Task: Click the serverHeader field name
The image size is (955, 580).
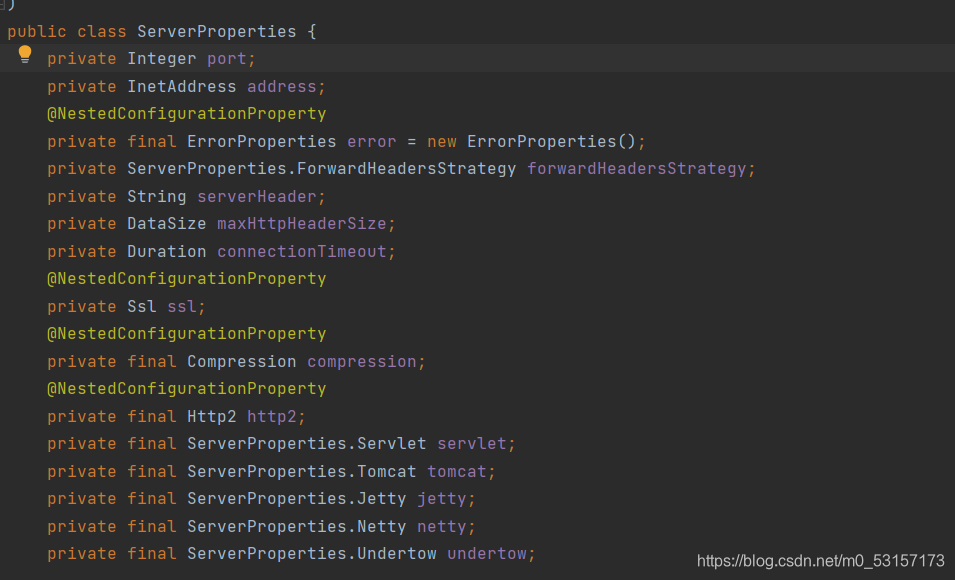Action: point(256,197)
